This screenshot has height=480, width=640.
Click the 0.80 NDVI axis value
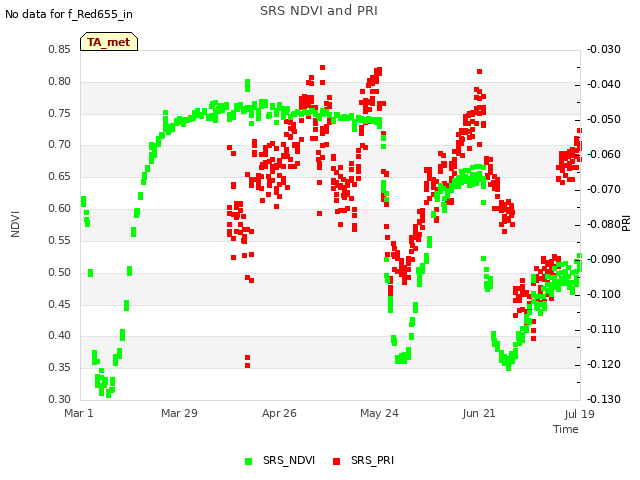click(x=60, y=81)
